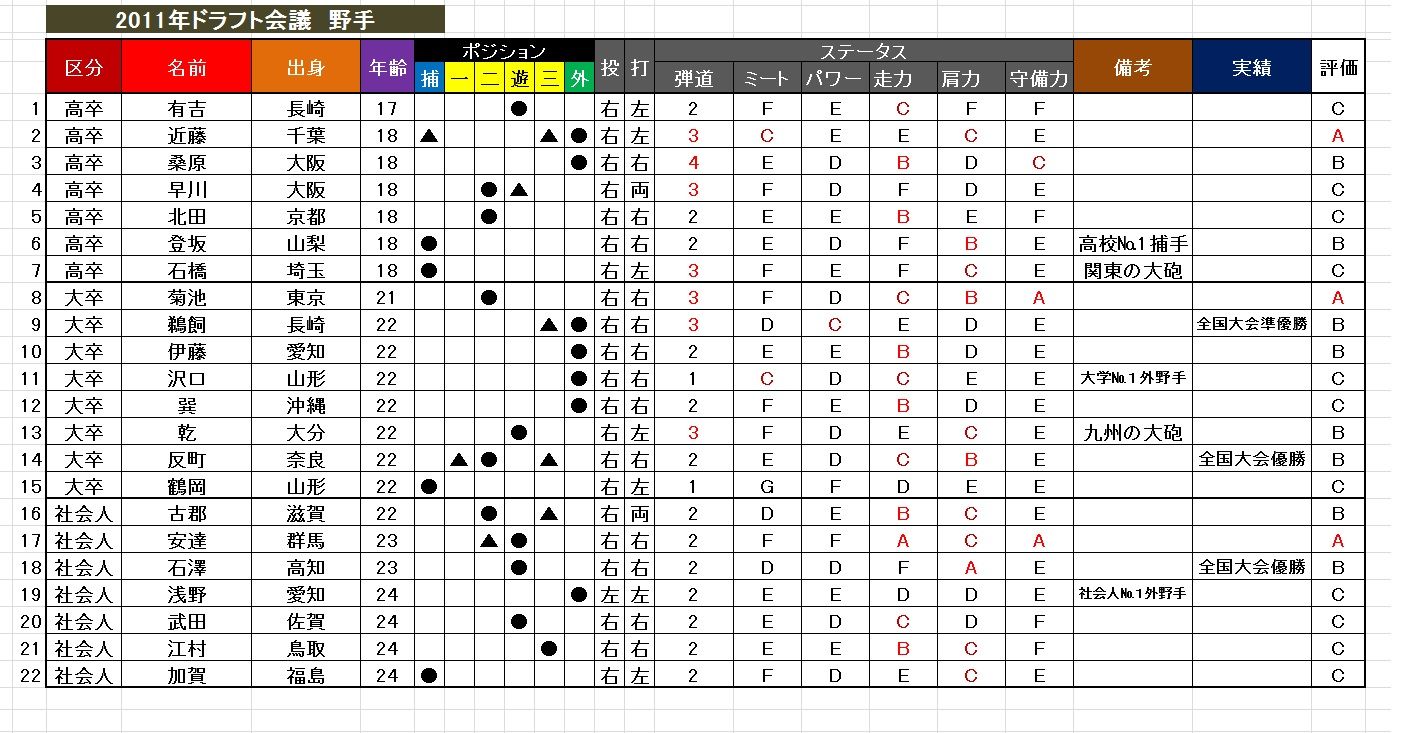The height and width of the screenshot is (733, 1416).
Task: Click the blue 捕 position header
Action: click(x=430, y=80)
